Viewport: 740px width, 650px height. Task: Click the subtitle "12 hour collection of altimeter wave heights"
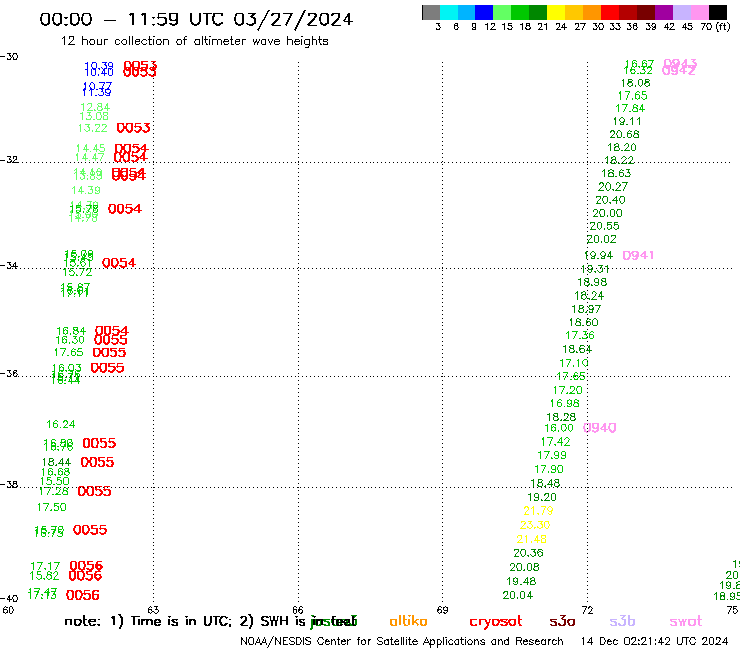point(194,41)
